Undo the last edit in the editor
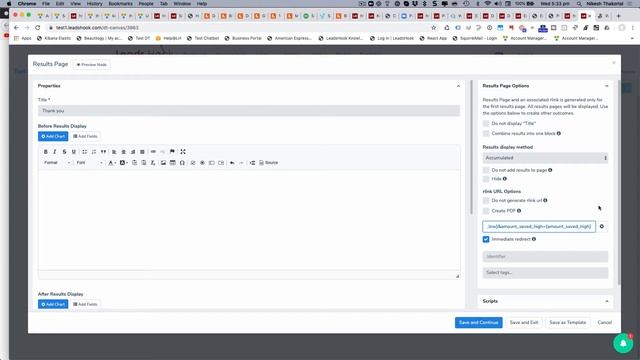The width and height of the screenshot is (640, 360). coord(232,163)
